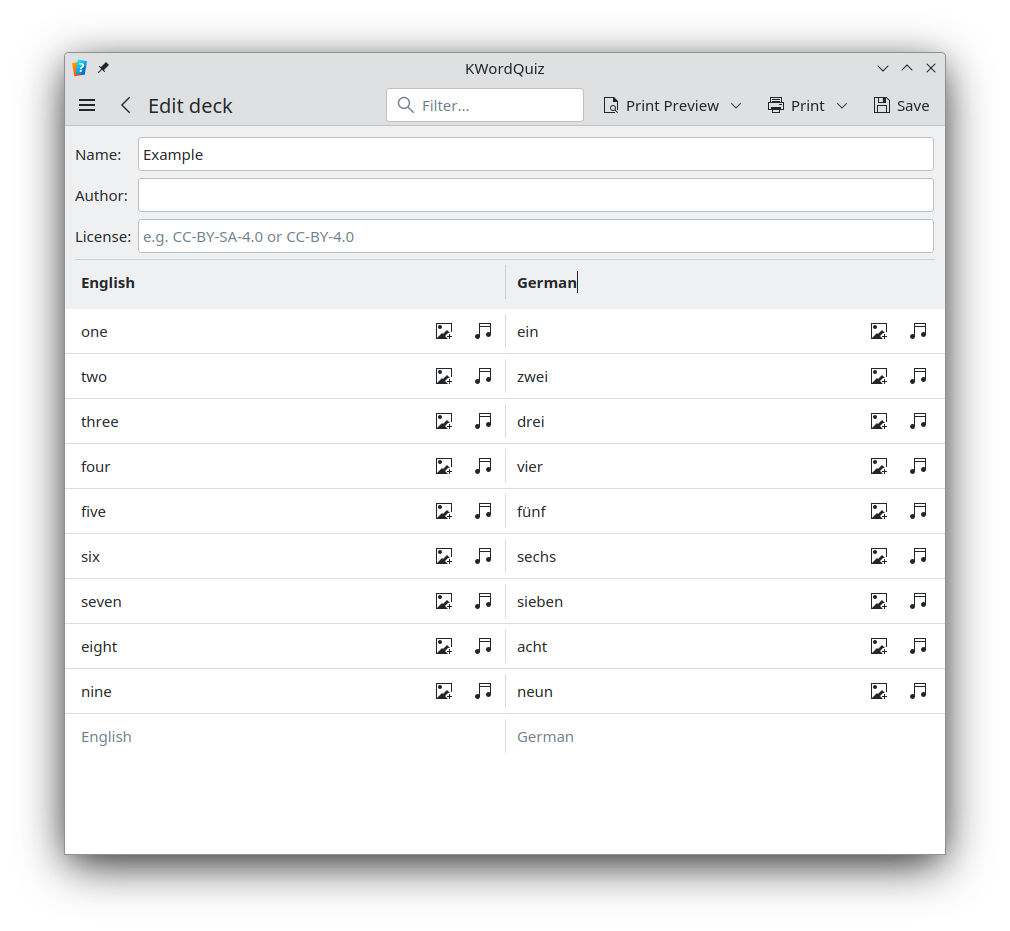Click the English column header
Screen dimensions: 1010x931
point(108,283)
